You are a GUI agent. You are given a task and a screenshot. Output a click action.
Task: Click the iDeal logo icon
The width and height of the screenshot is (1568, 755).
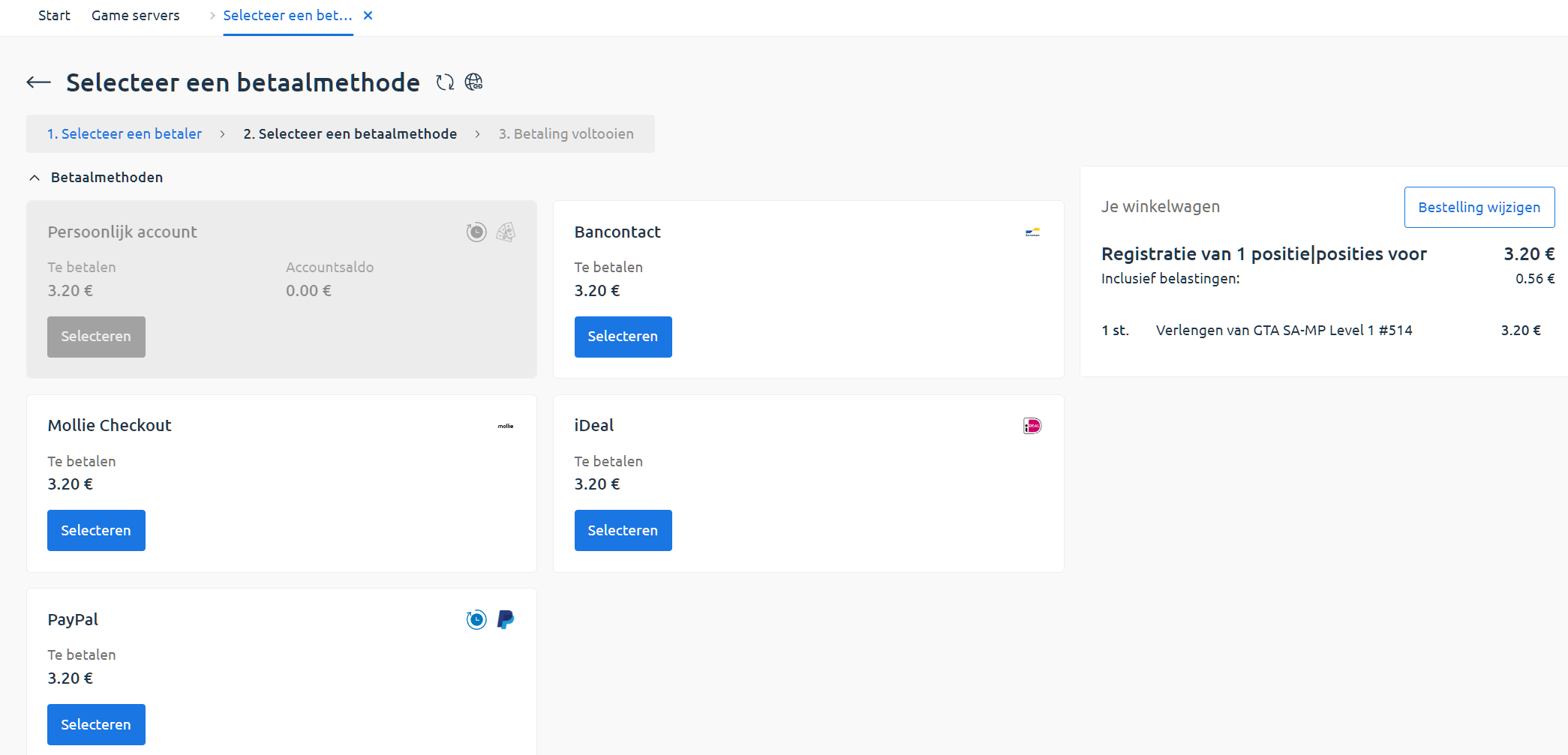coord(1032,426)
